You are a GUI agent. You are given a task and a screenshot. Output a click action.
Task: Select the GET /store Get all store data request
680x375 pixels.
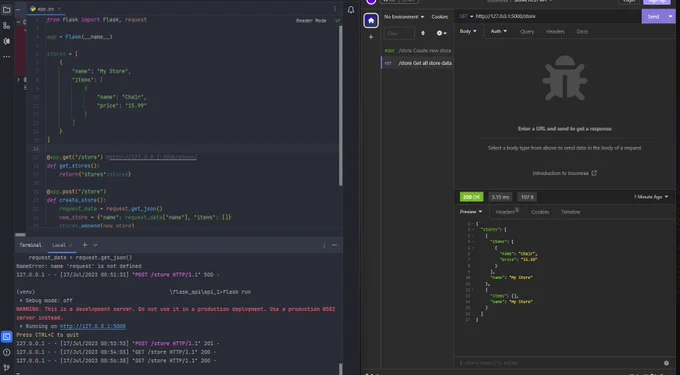pos(418,63)
